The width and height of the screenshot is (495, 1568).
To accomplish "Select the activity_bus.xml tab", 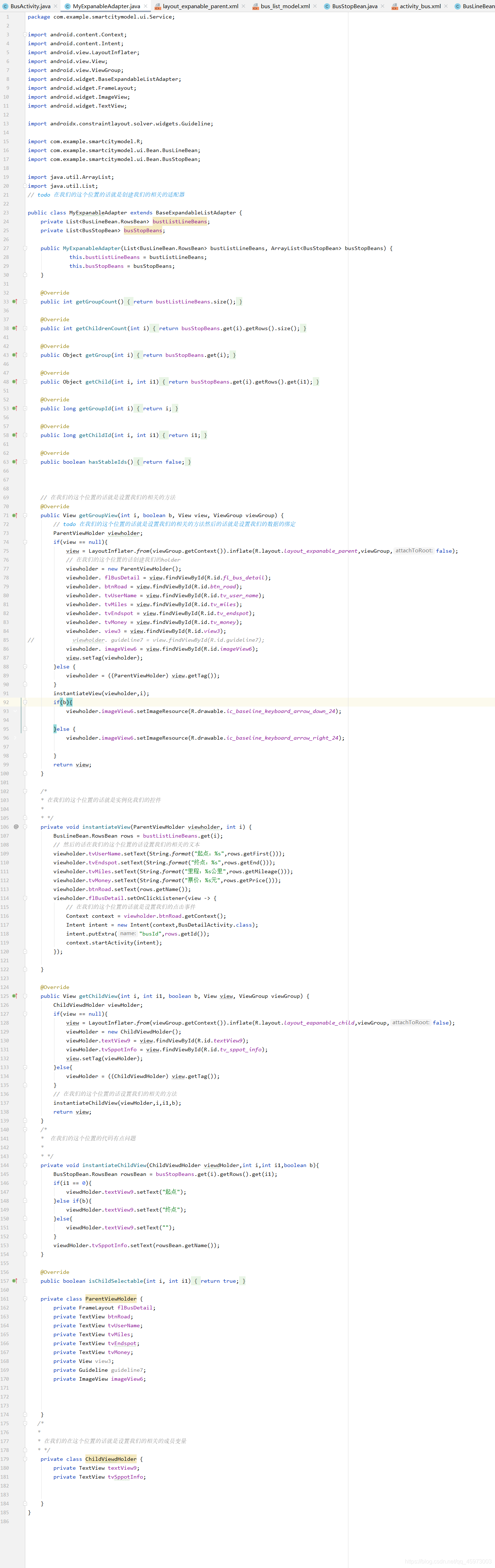I will (x=420, y=6).
